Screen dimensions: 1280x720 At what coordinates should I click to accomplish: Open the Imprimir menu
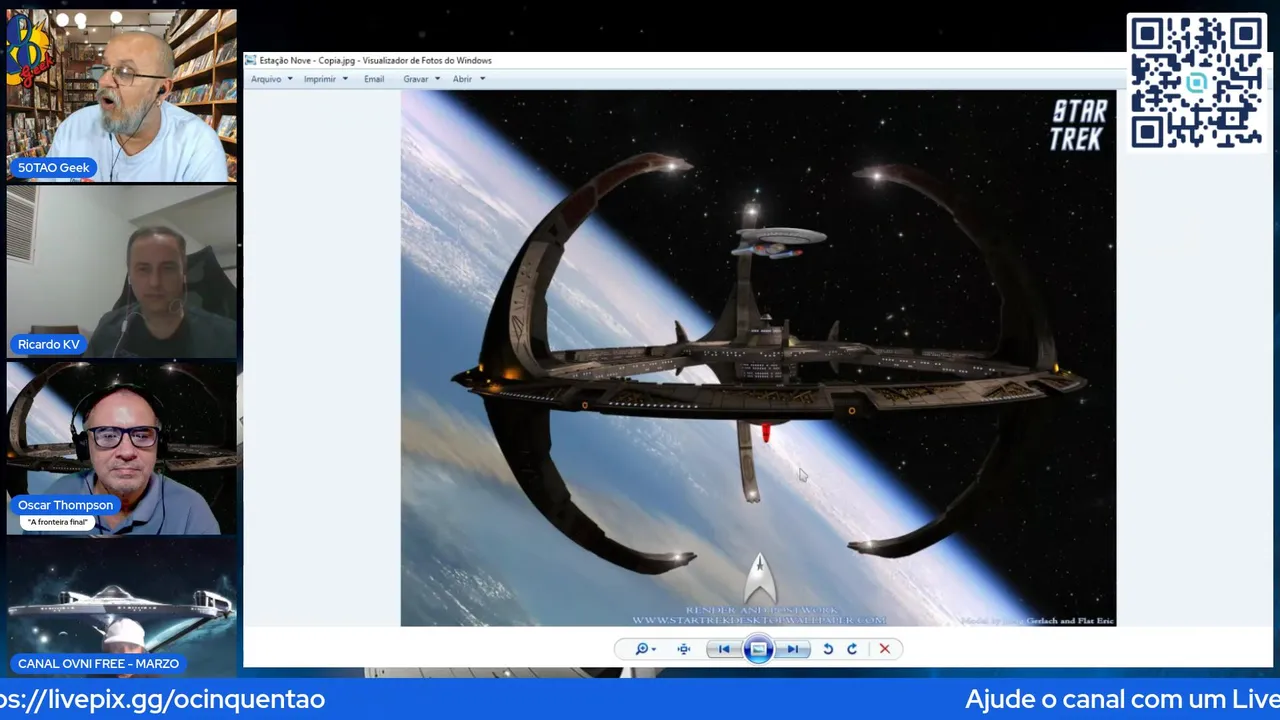[325, 79]
